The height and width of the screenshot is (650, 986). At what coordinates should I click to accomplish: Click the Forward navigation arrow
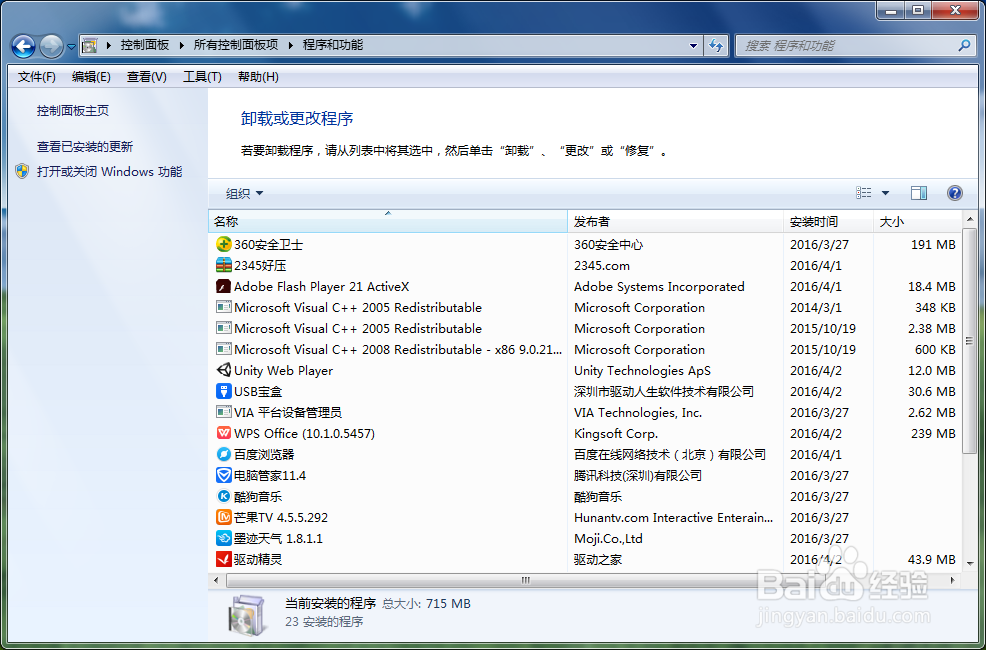tap(51, 46)
